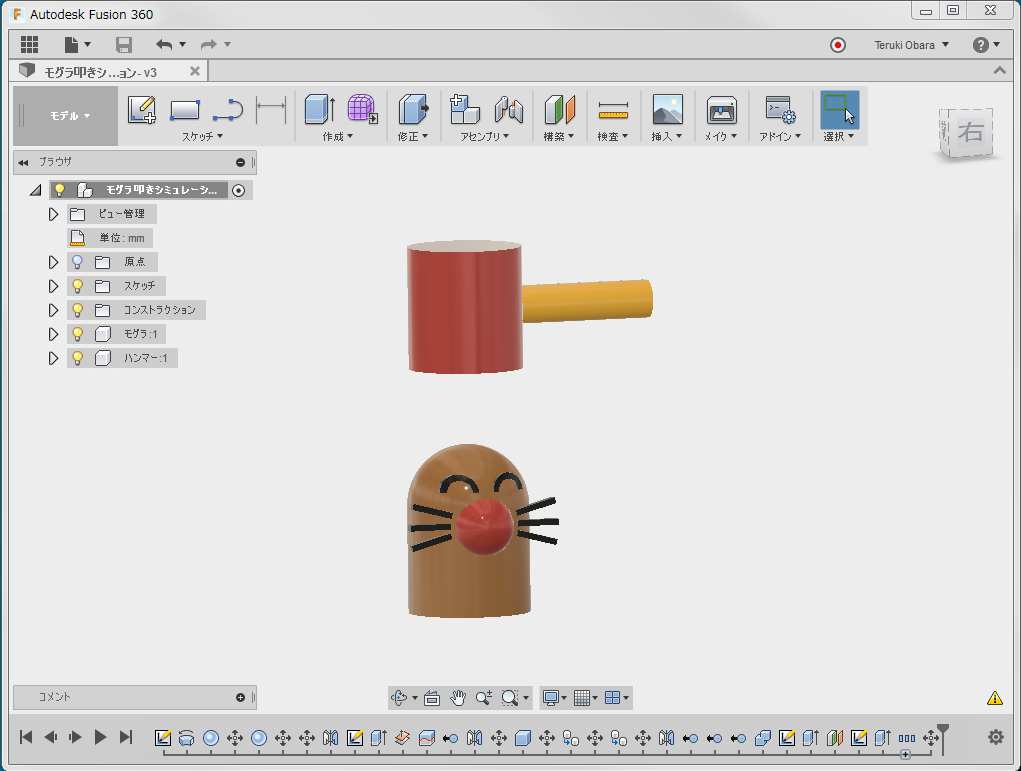1021x771 pixels.
Task: Open the モデル workspace dropdown
Action: pos(69,116)
